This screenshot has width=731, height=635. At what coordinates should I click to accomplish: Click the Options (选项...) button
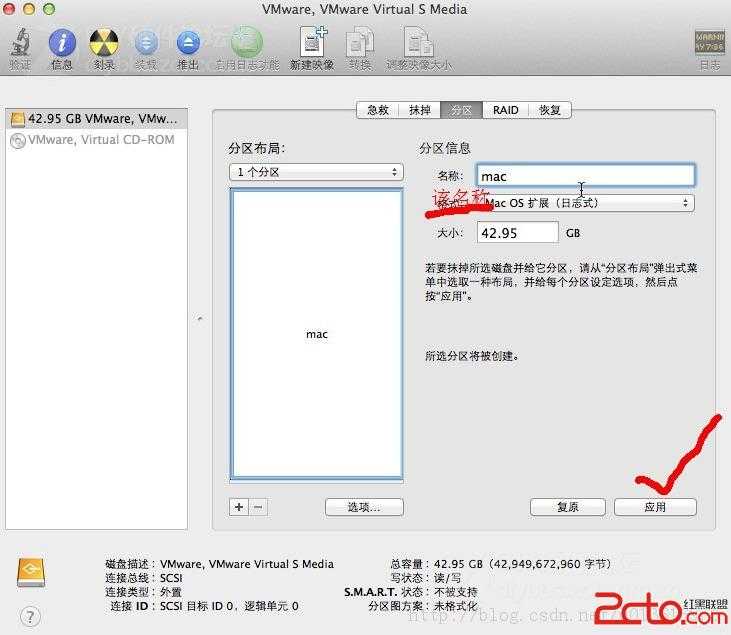(x=364, y=507)
